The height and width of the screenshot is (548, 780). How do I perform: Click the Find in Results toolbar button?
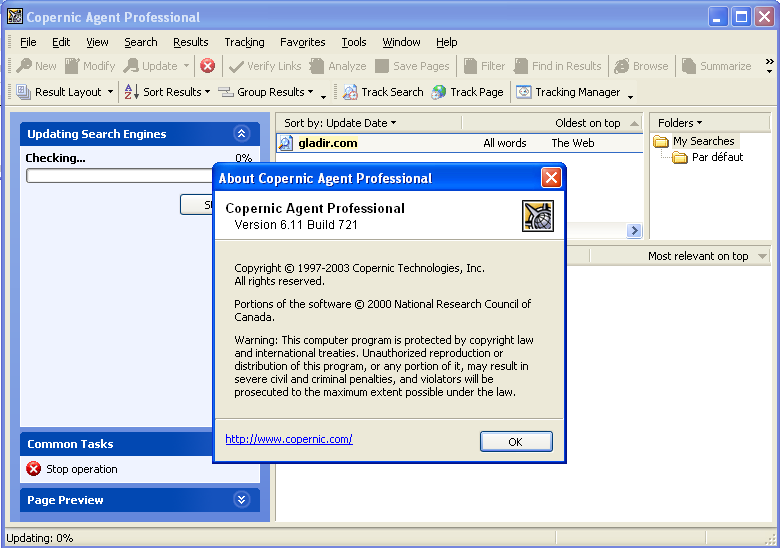coord(558,66)
